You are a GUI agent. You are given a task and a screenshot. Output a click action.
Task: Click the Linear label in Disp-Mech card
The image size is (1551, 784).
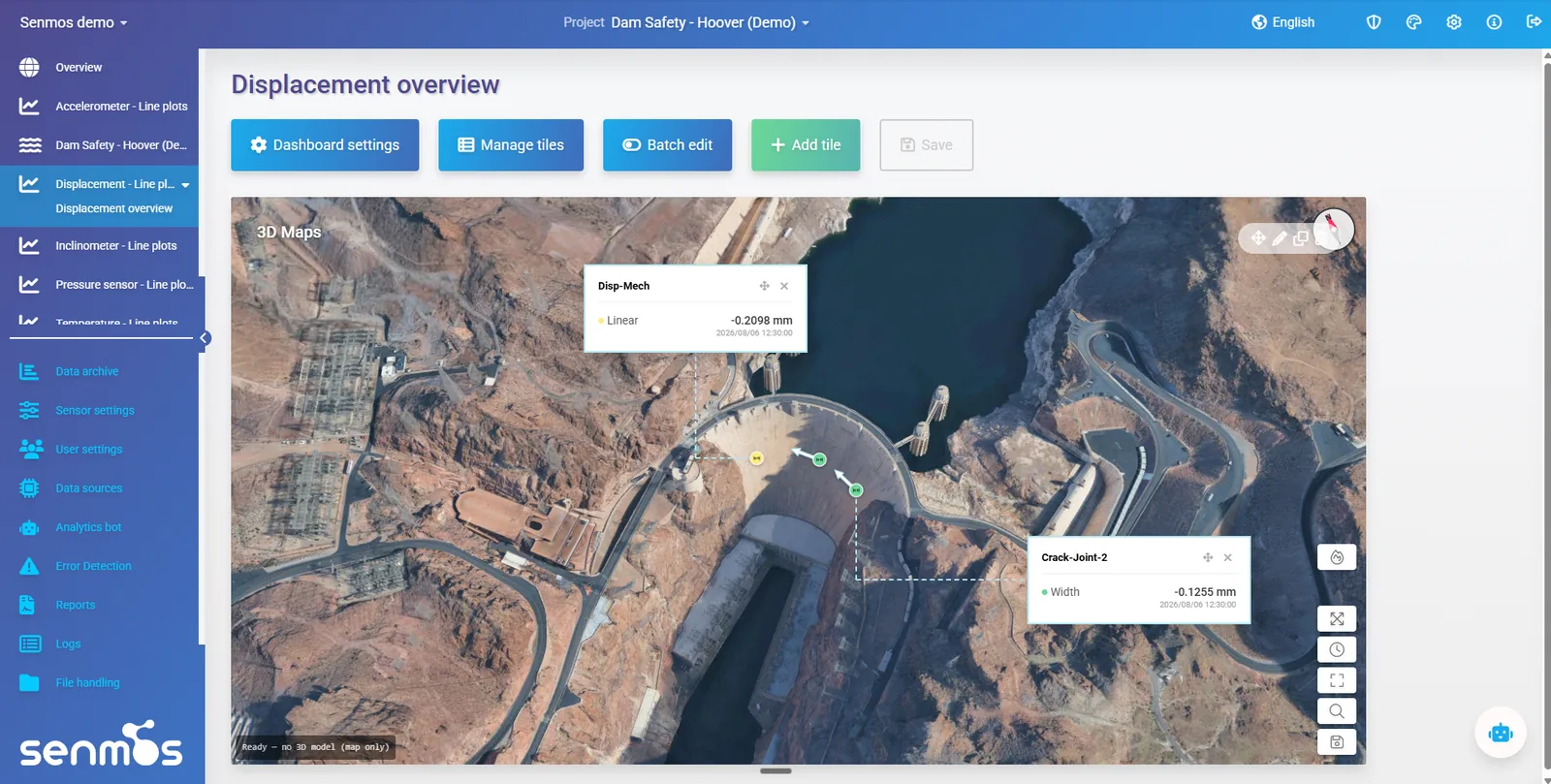[x=622, y=320]
